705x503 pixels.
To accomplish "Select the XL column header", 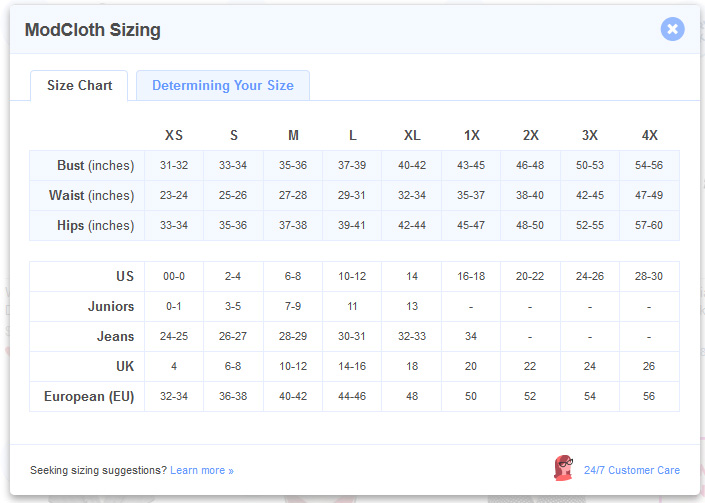I will (x=412, y=135).
